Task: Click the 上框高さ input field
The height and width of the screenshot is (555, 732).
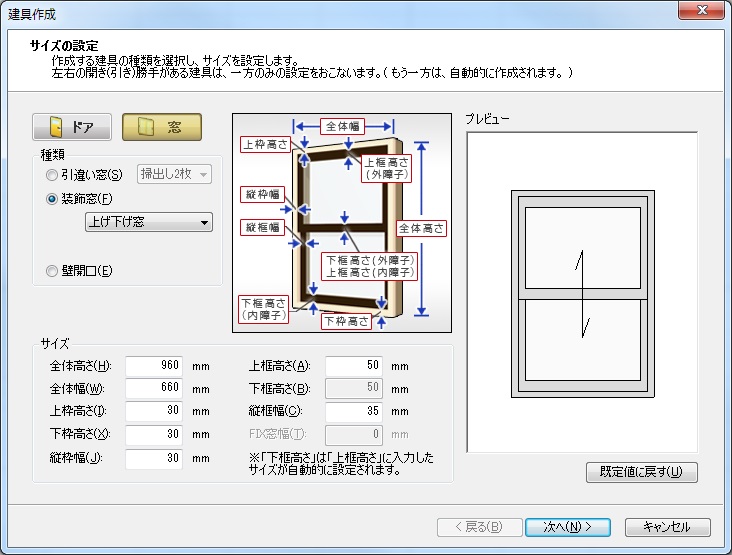Action: tap(354, 366)
